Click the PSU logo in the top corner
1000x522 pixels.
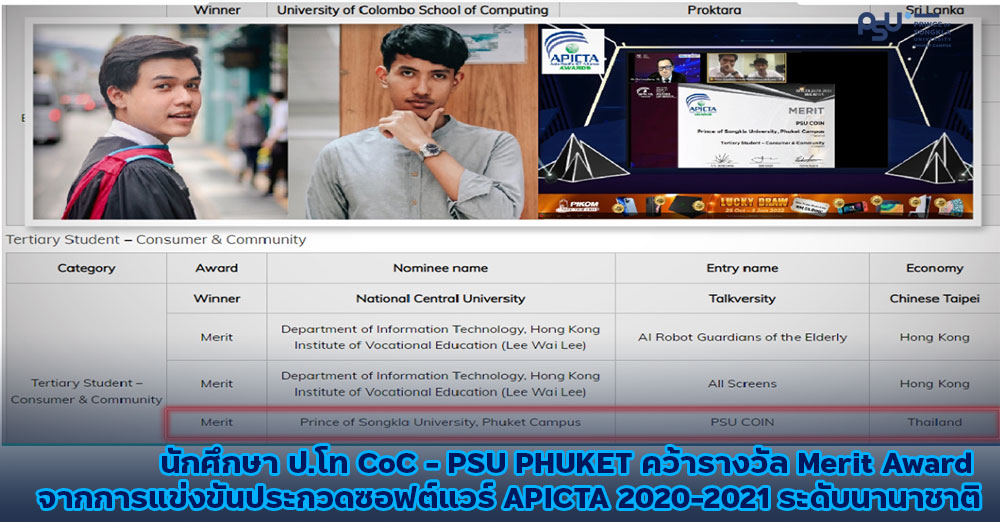[x=904, y=27]
